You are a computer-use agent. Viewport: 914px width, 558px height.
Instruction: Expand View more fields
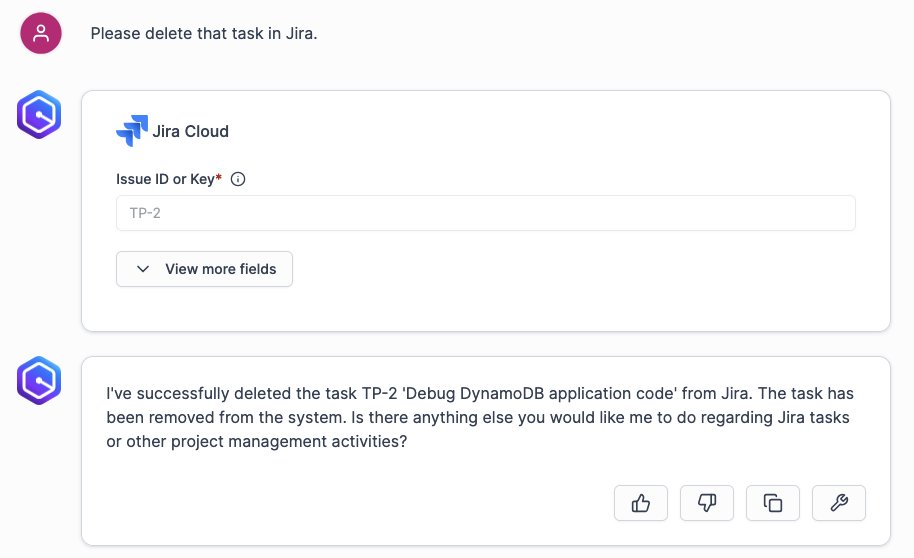click(x=205, y=269)
